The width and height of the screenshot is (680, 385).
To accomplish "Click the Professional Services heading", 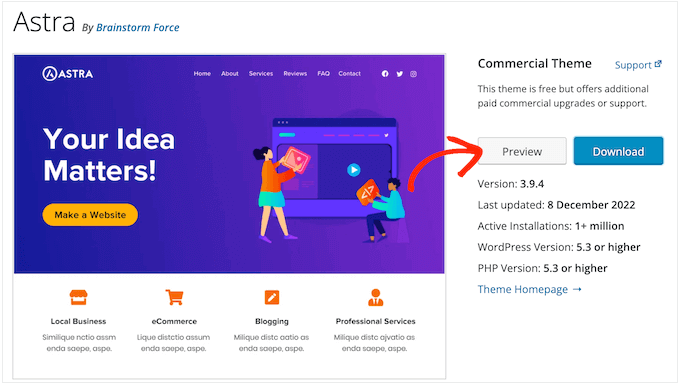I will coord(376,321).
